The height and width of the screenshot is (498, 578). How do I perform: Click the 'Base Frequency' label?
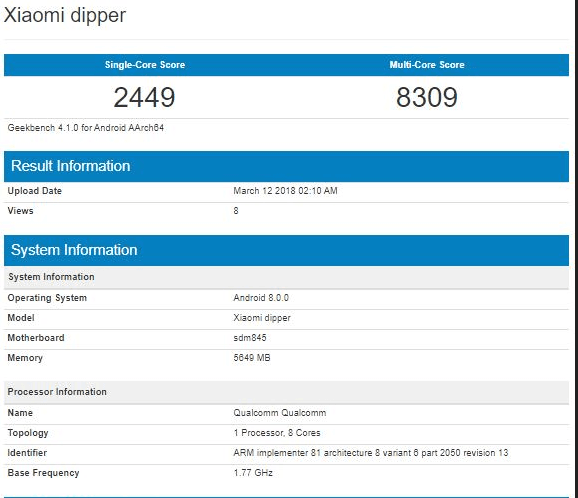tap(43, 473)
